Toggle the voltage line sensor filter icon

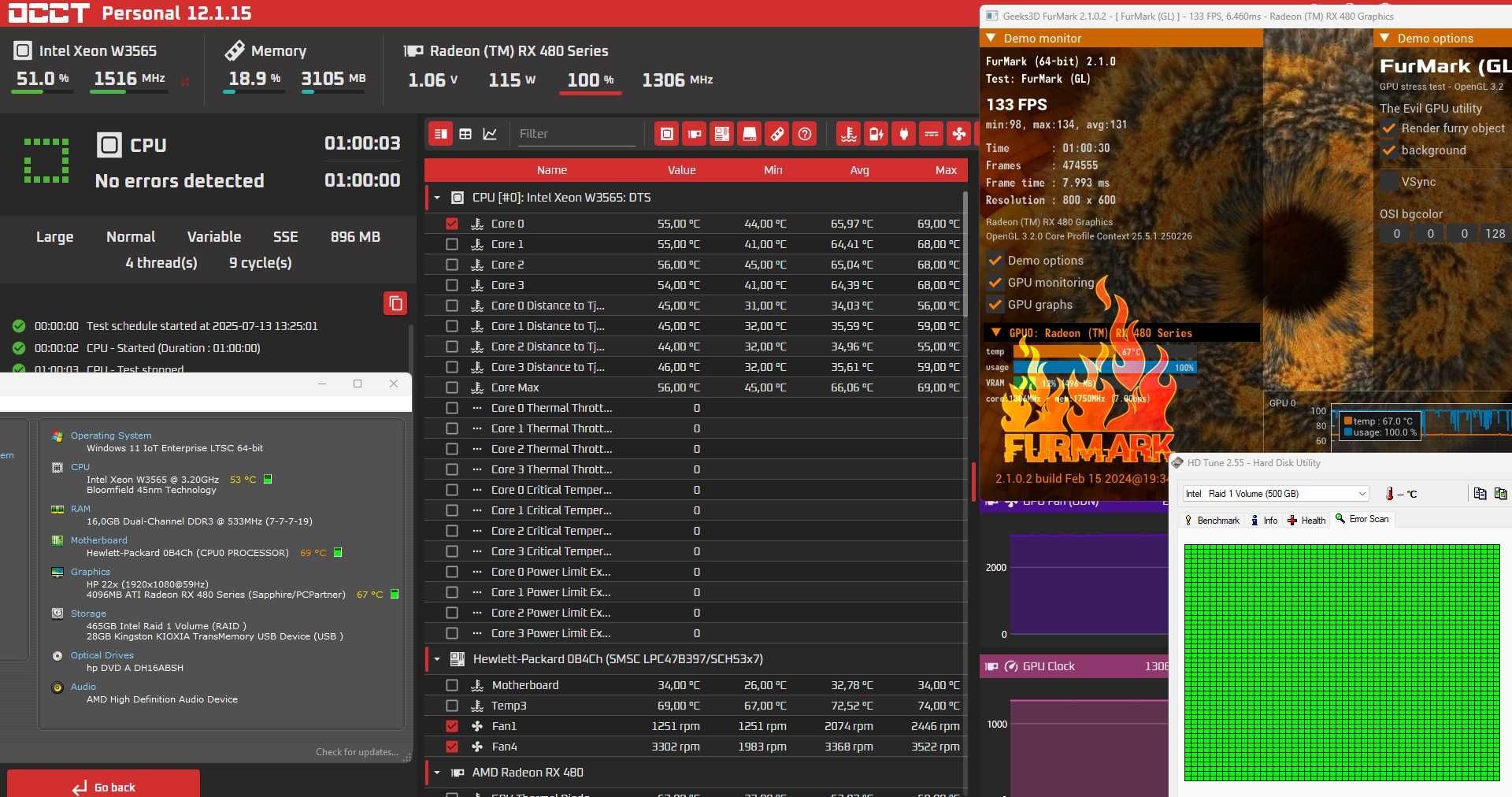tap(932, 134)
